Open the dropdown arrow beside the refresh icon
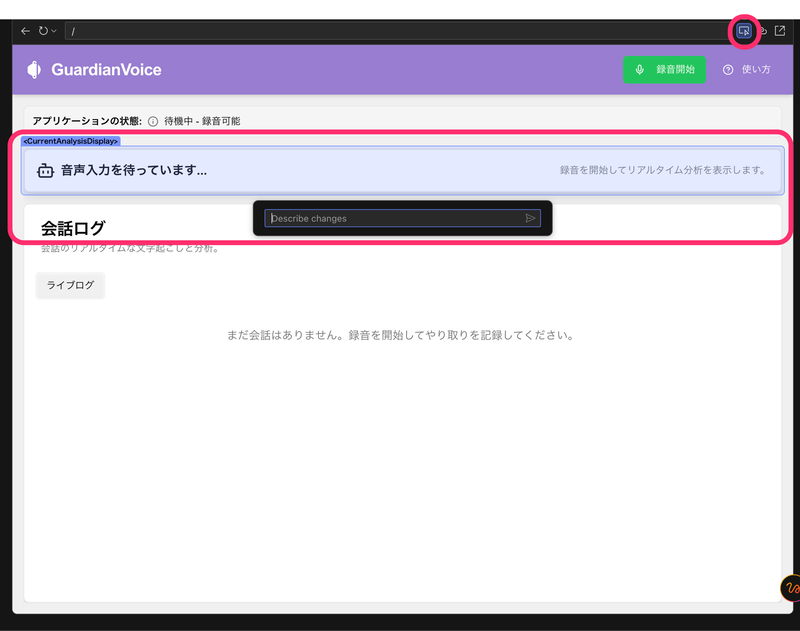The width and height of the screenshot is (800, 631). [54, 31]
